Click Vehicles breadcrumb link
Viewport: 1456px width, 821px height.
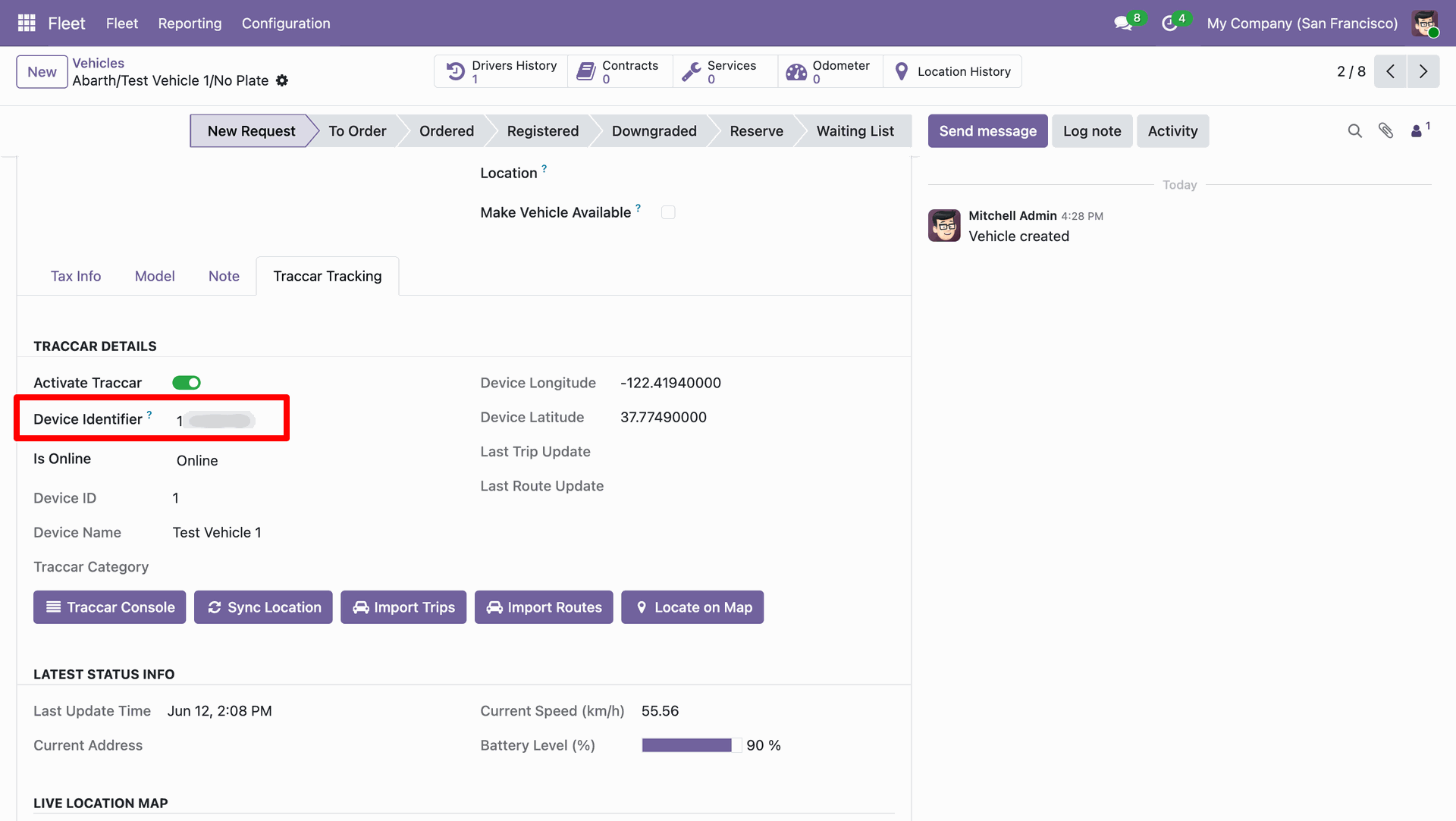98,63
